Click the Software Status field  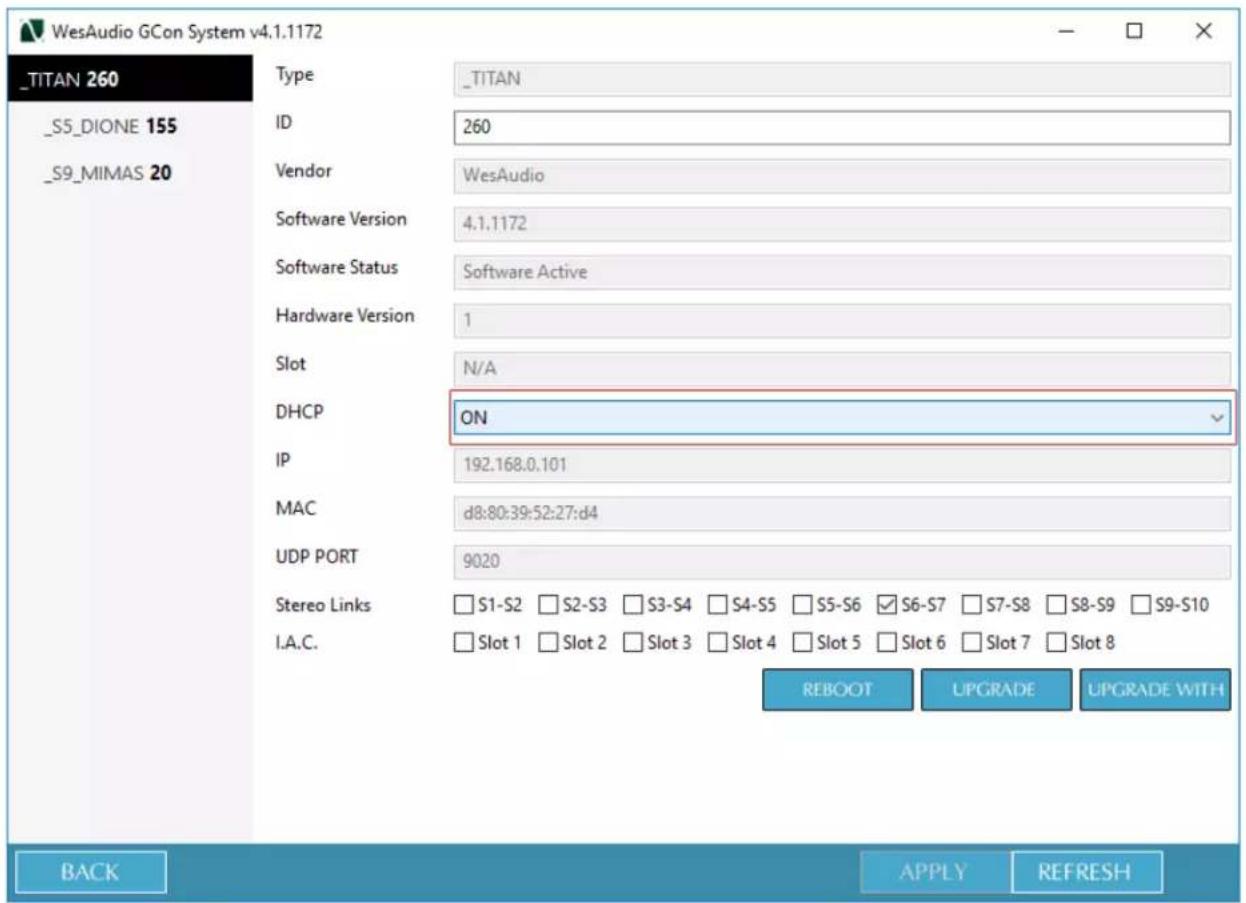841,271
